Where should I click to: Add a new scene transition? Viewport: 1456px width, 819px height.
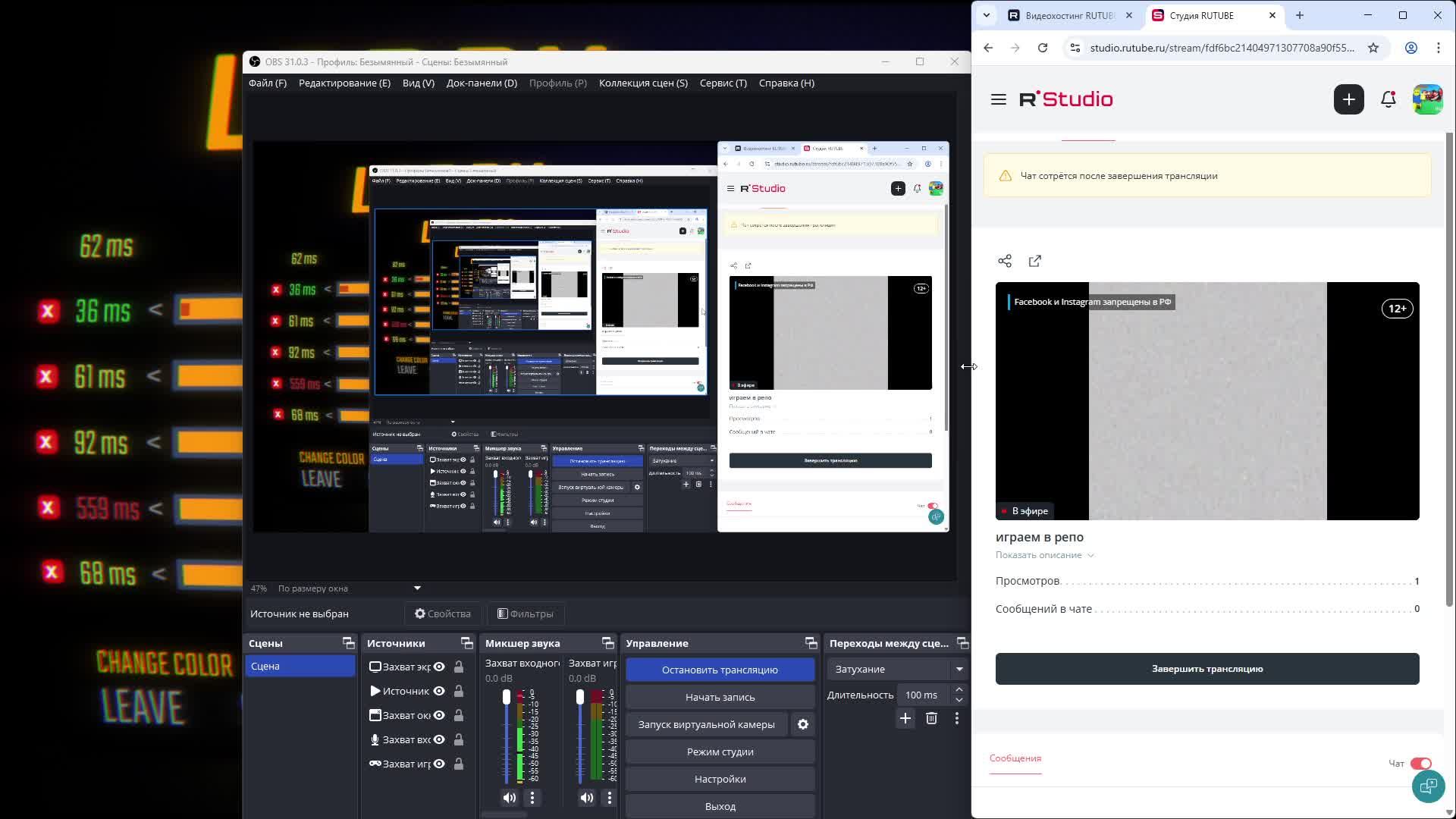[x=905, y=718]
